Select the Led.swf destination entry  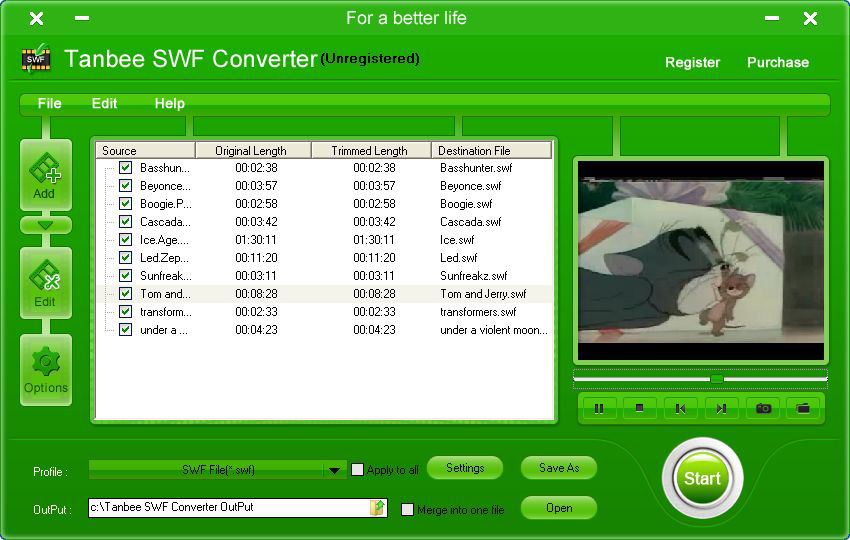coord(459,258)
